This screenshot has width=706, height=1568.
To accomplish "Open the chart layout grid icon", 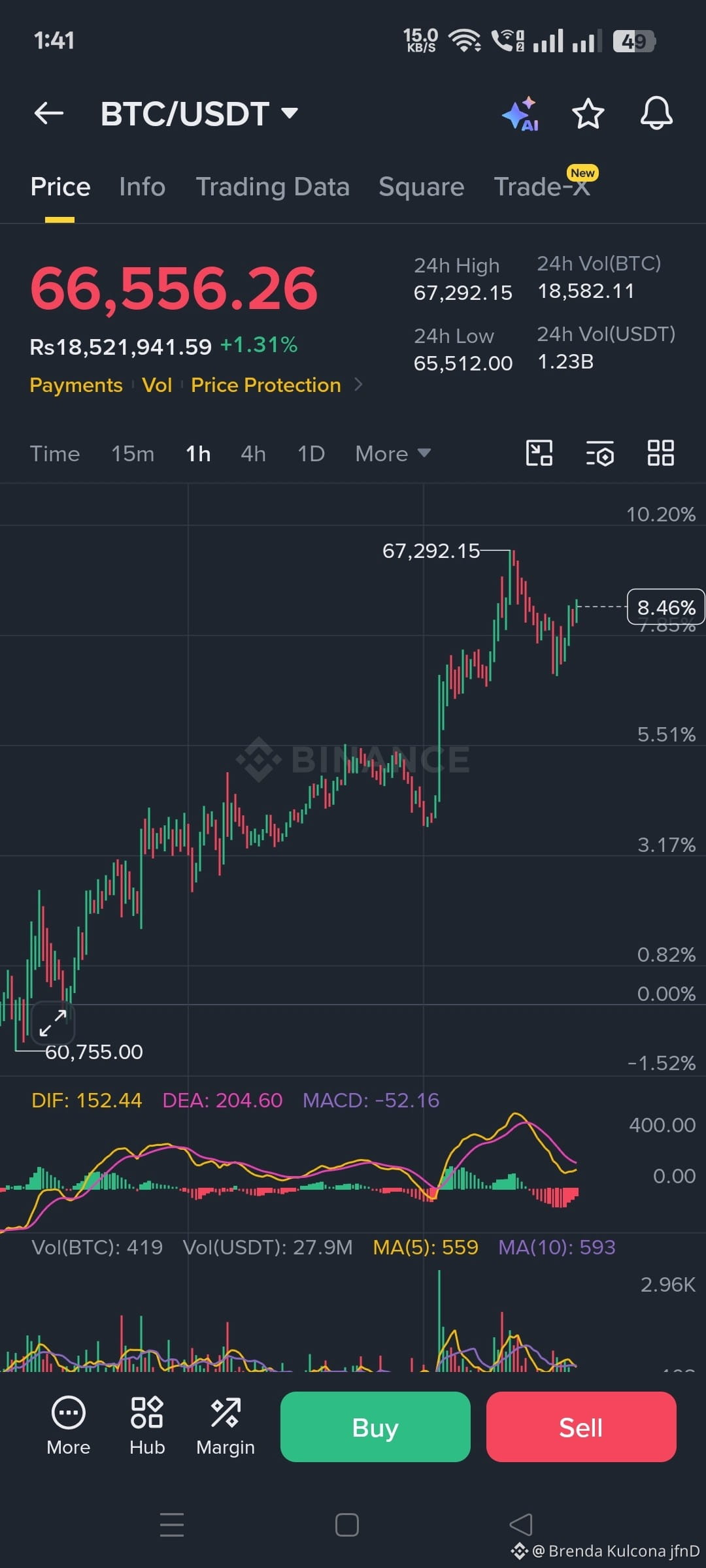I will pos(660,453).
